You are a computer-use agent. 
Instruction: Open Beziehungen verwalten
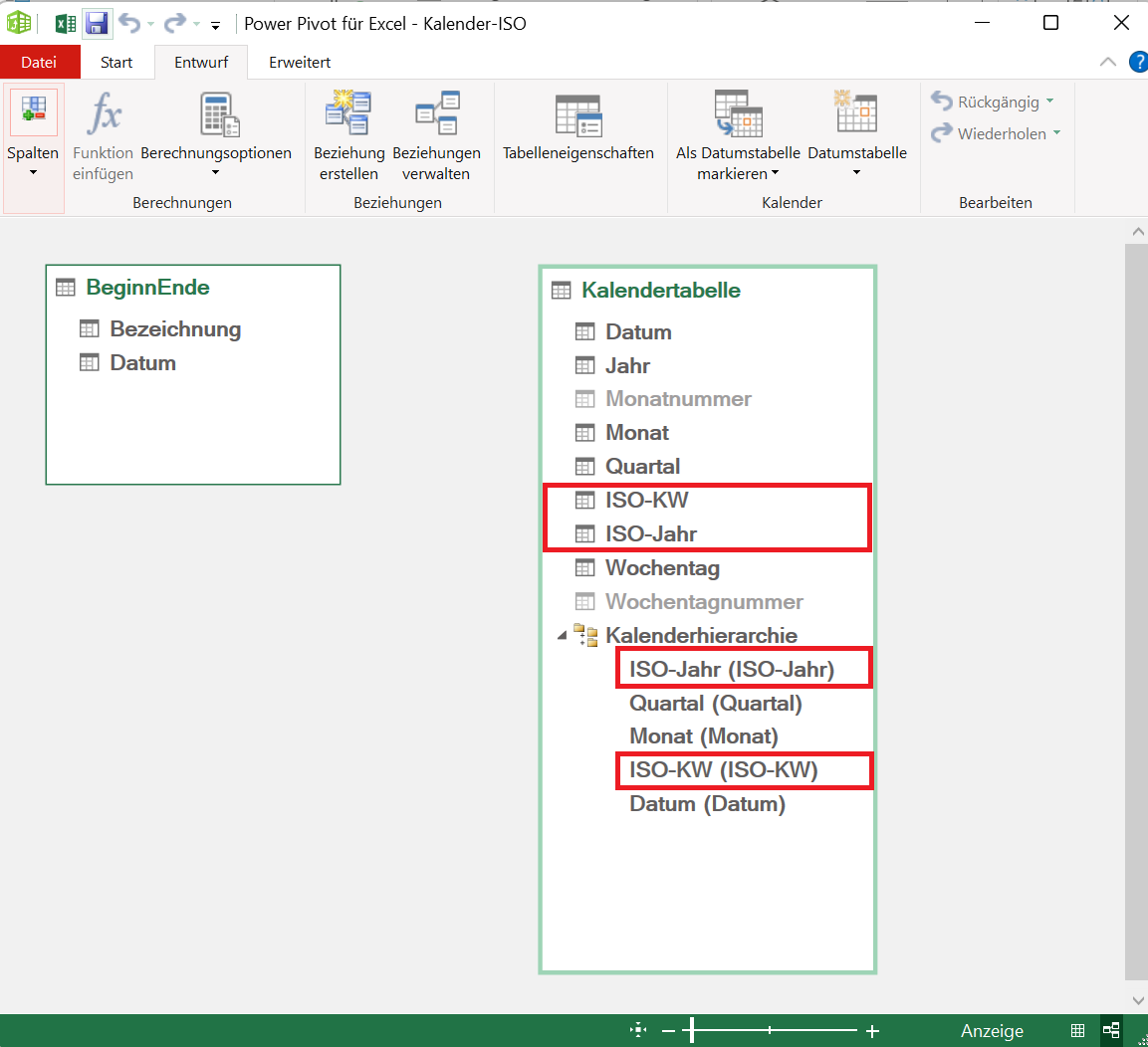pyautogui.click(x=436, y=112)
